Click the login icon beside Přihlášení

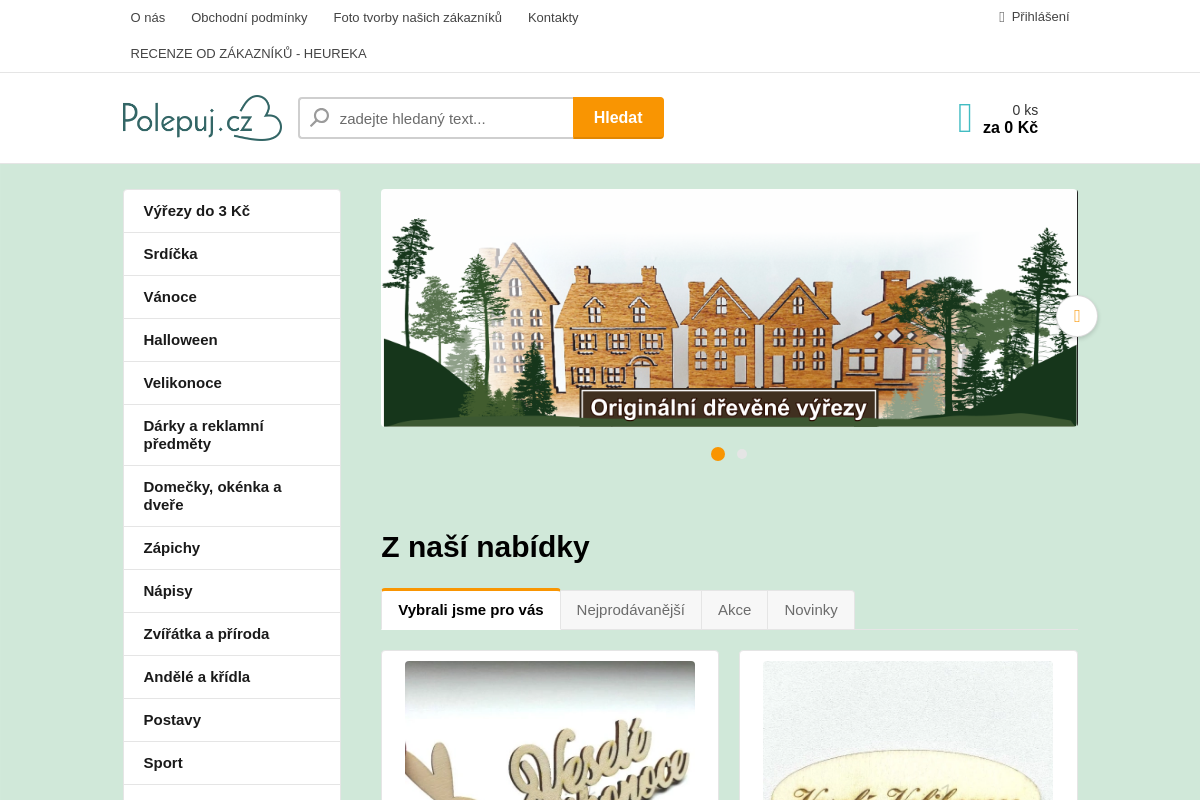tap(1002, 17)
